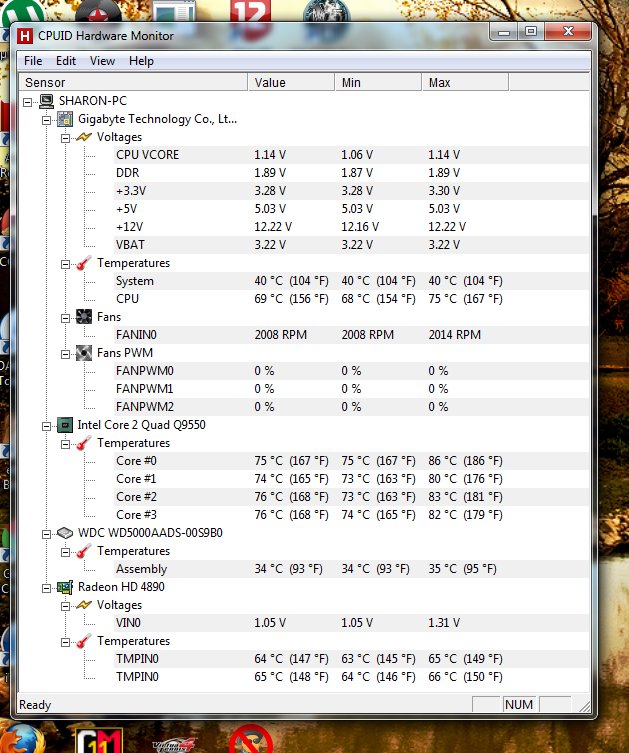Open the Help menu
The image size is (629, 753).
(141, 61)
